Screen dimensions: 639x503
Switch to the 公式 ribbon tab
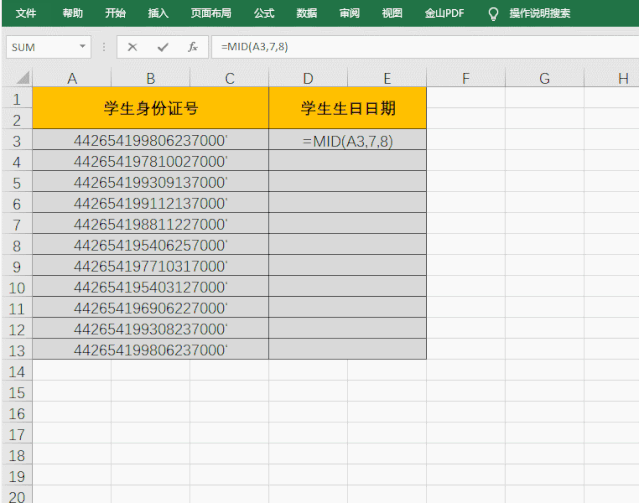coord(264,14)
